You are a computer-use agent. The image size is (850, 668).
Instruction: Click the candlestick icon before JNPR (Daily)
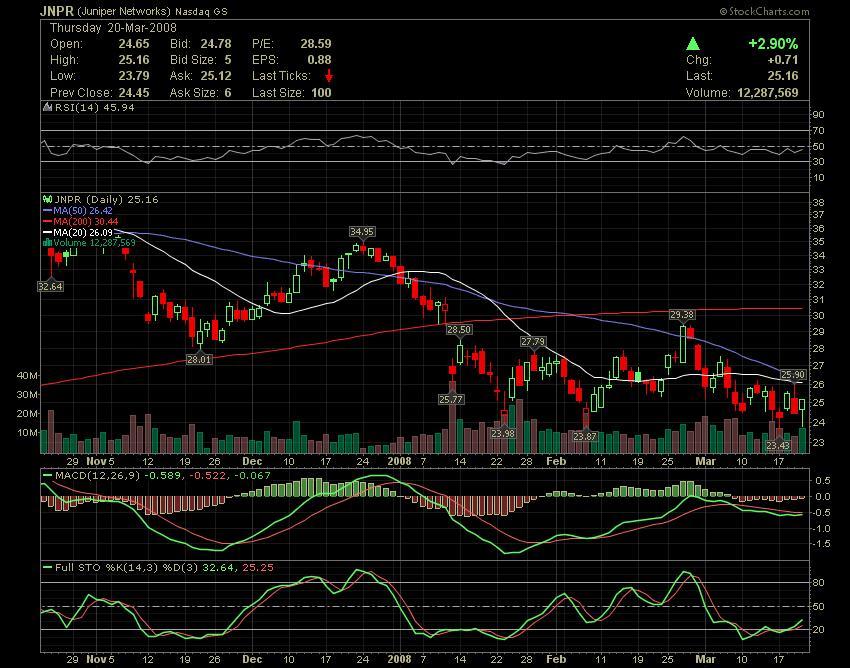click(47, 200)
